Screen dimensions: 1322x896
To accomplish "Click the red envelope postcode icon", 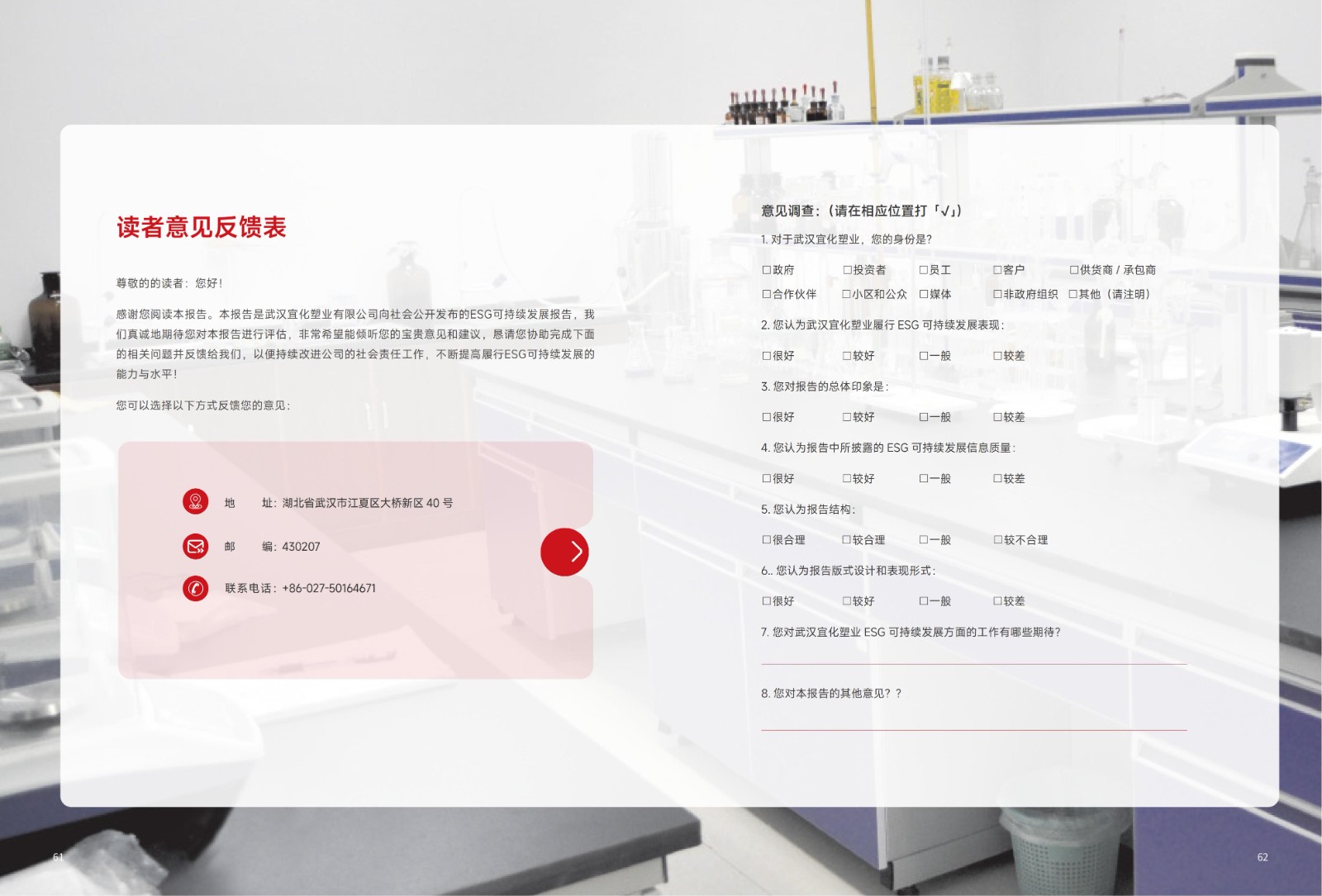I will coord(196,546).
